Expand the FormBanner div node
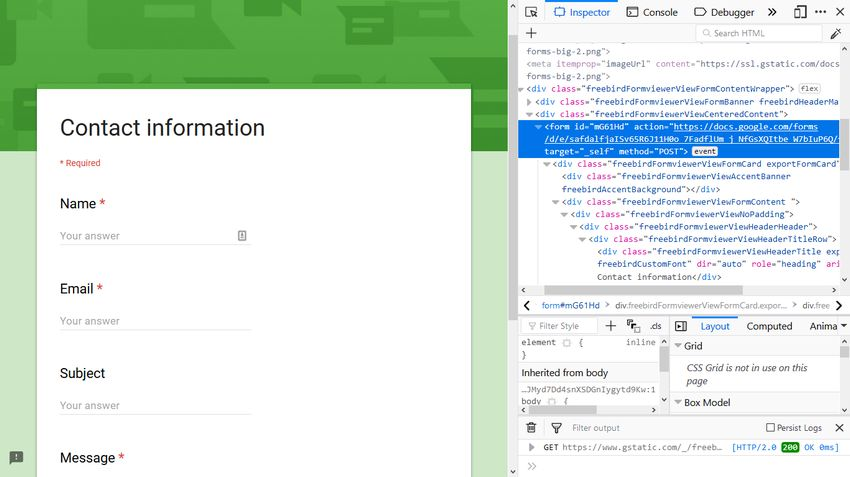Image resolution: width=850 pixels, height=477 pixels. click(x=530, y=102)
